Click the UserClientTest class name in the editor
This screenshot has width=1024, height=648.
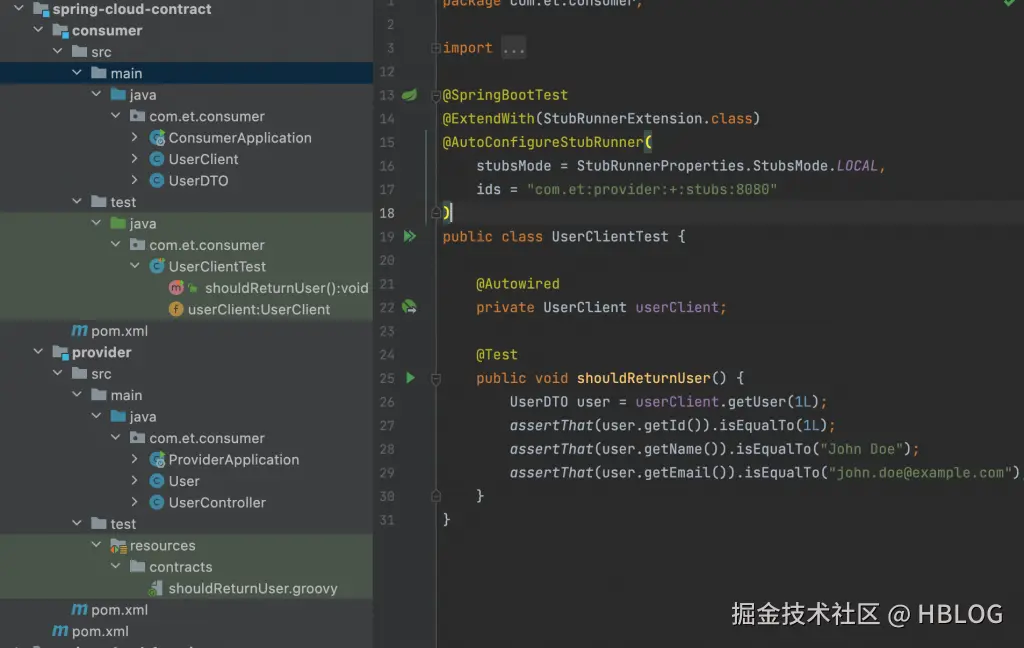[610, 236]
